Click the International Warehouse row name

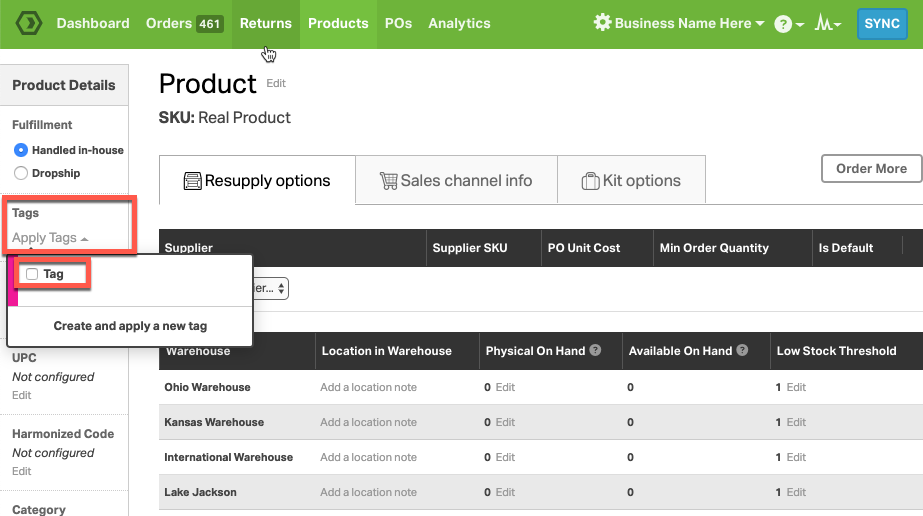coord(228,457)
